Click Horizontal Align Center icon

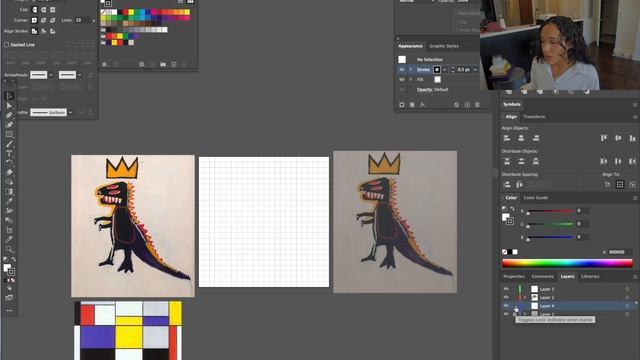[521, 138]
